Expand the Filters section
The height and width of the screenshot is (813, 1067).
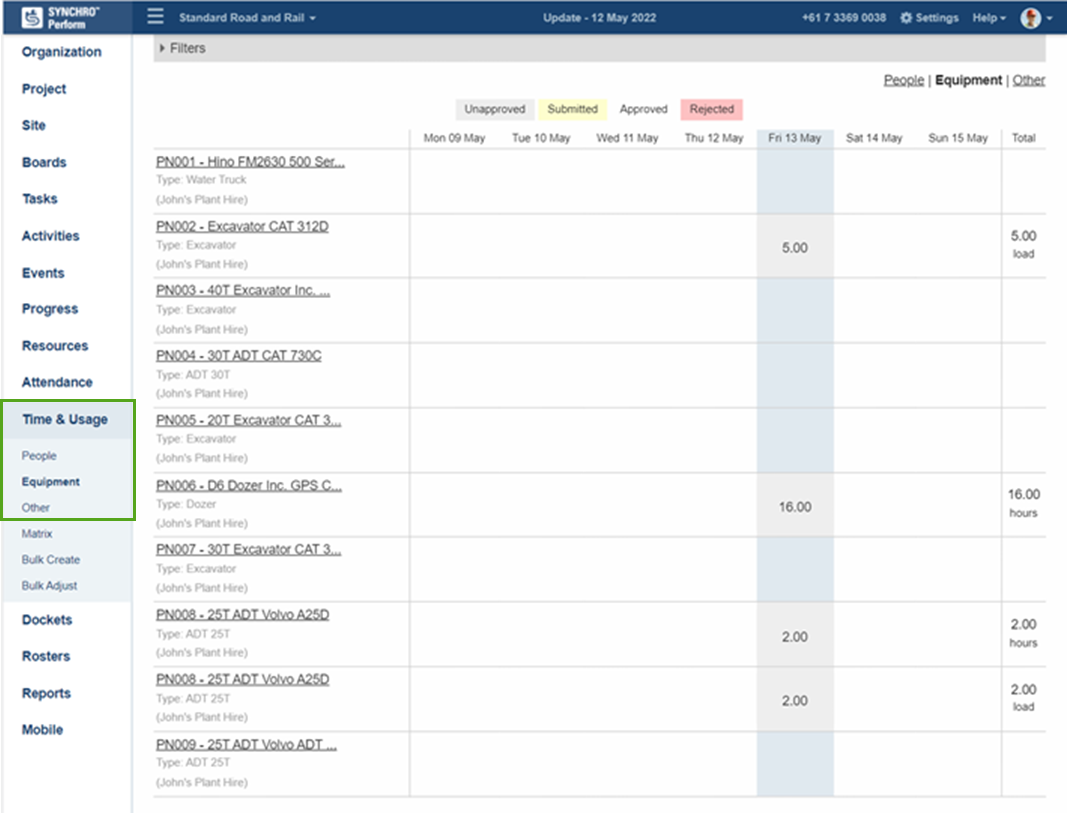click(185, 47)
